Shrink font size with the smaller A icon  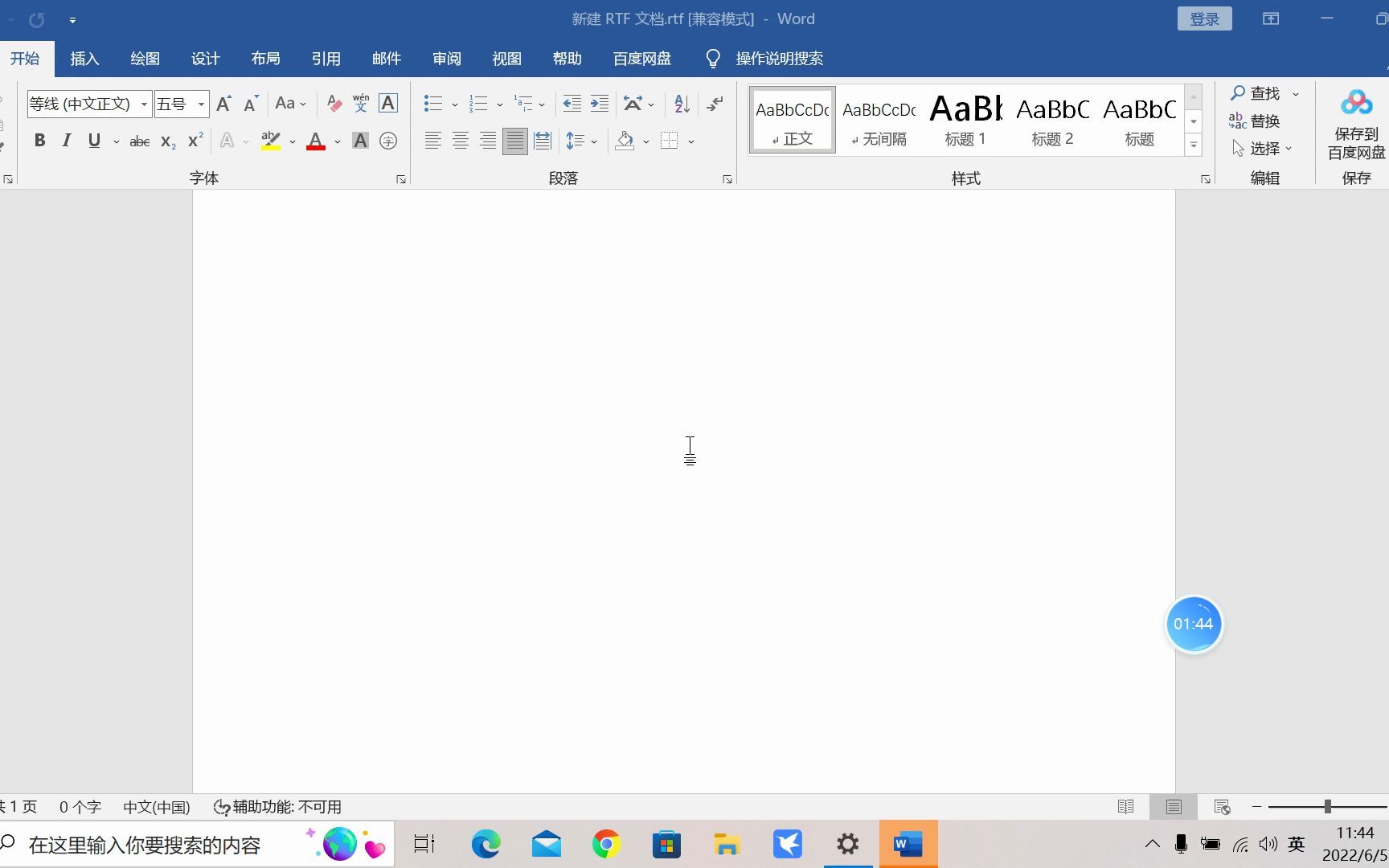(251, 104)
